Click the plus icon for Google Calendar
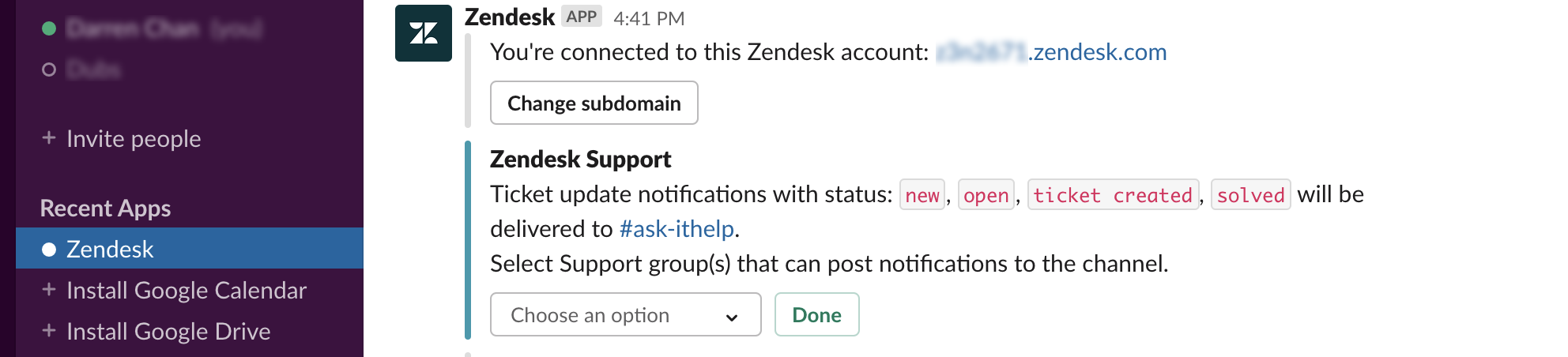1568x357 pixels. click(x=49, y=290)
